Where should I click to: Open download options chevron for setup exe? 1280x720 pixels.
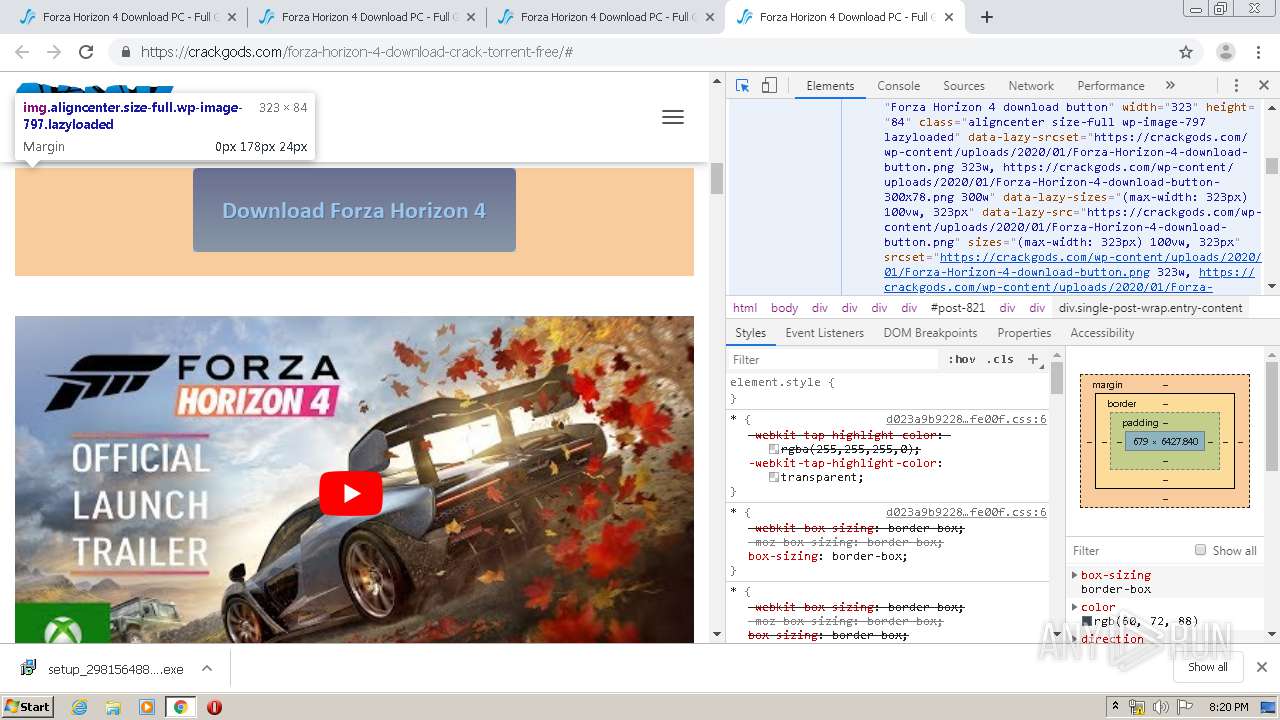(207, 668)
